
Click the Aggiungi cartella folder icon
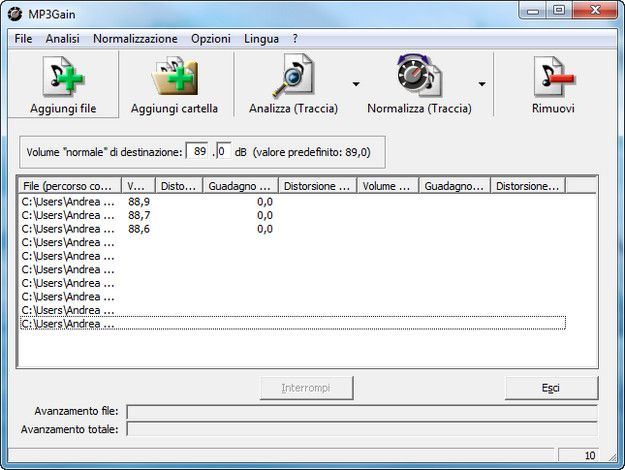point(174,78)
